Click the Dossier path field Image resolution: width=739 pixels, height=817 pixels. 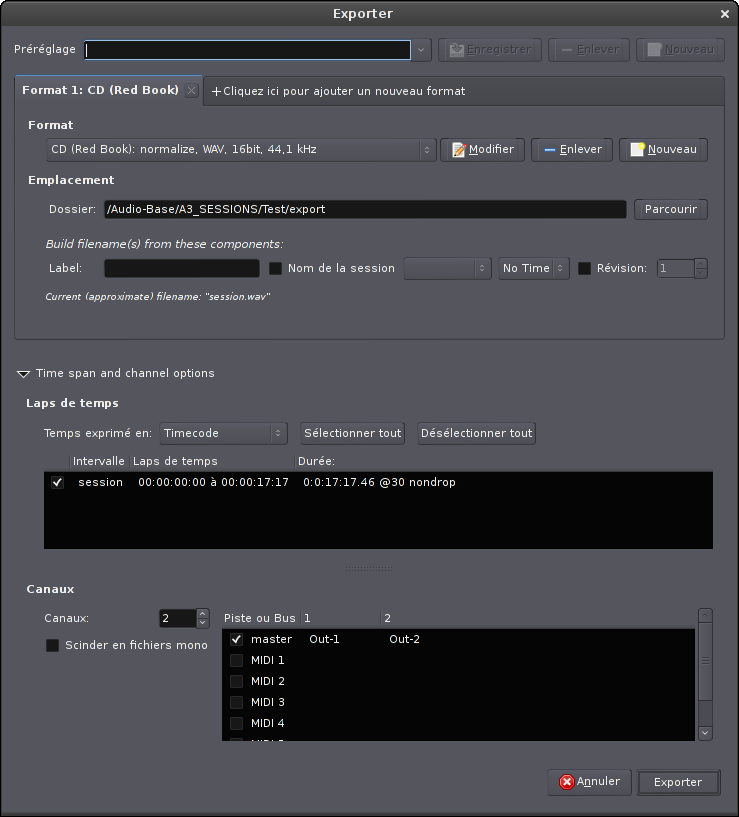coord(365,209)
